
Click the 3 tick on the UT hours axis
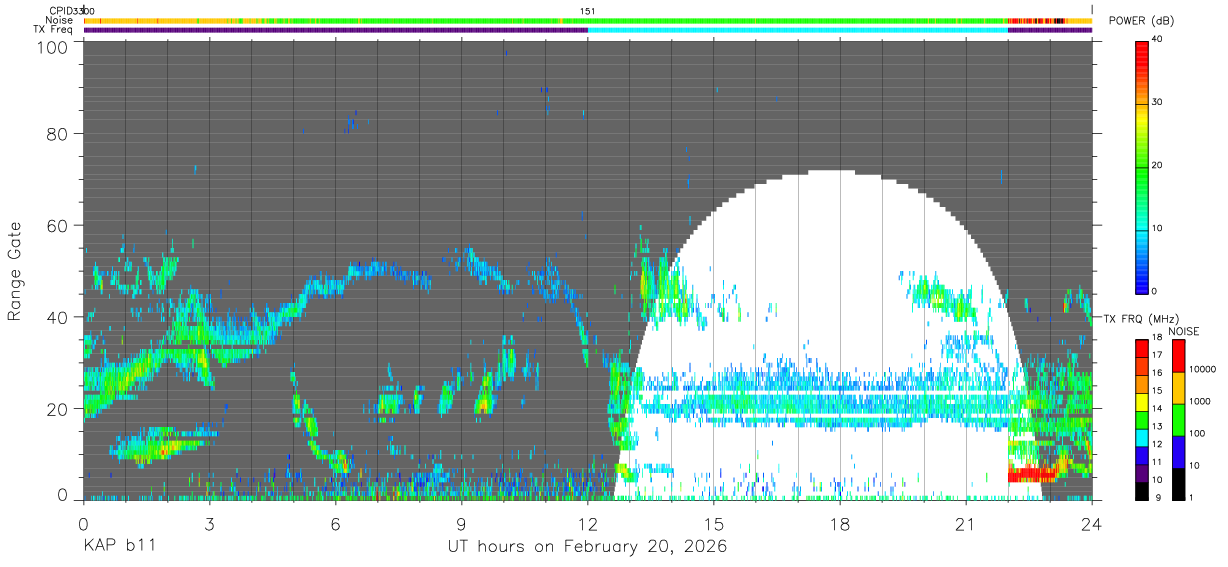click(209, 523)
